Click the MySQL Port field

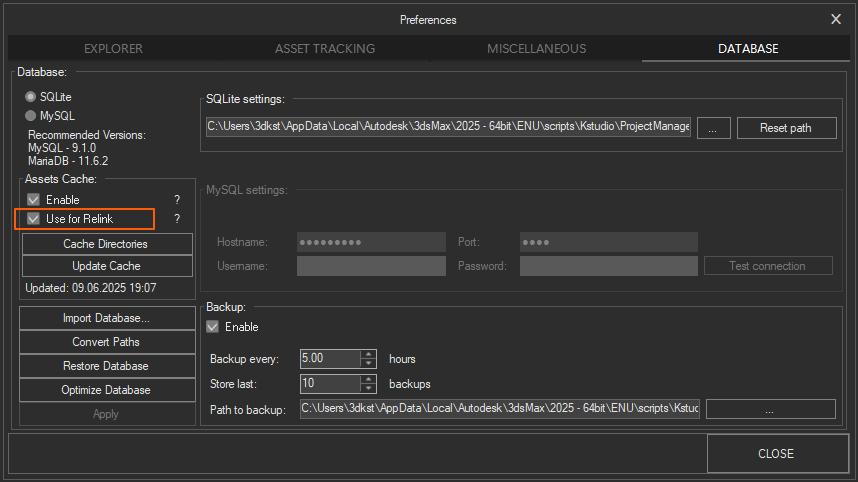coord(608,242)
